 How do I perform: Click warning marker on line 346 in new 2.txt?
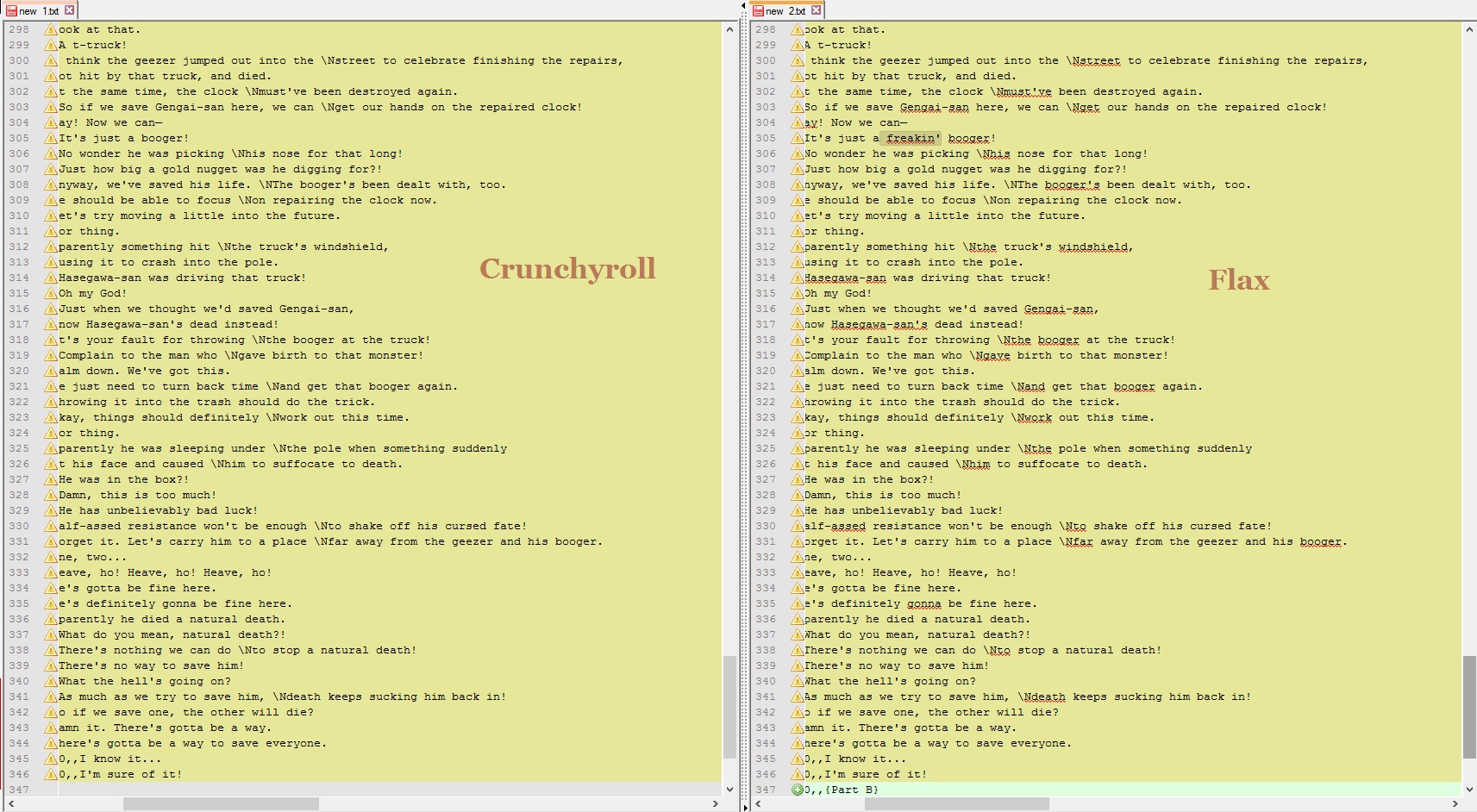797,774
